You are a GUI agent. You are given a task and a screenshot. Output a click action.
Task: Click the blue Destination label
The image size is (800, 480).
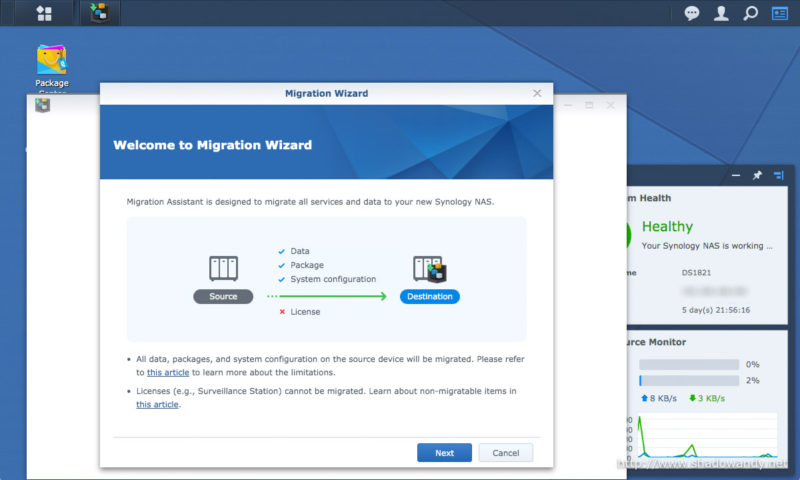[430, 296]
